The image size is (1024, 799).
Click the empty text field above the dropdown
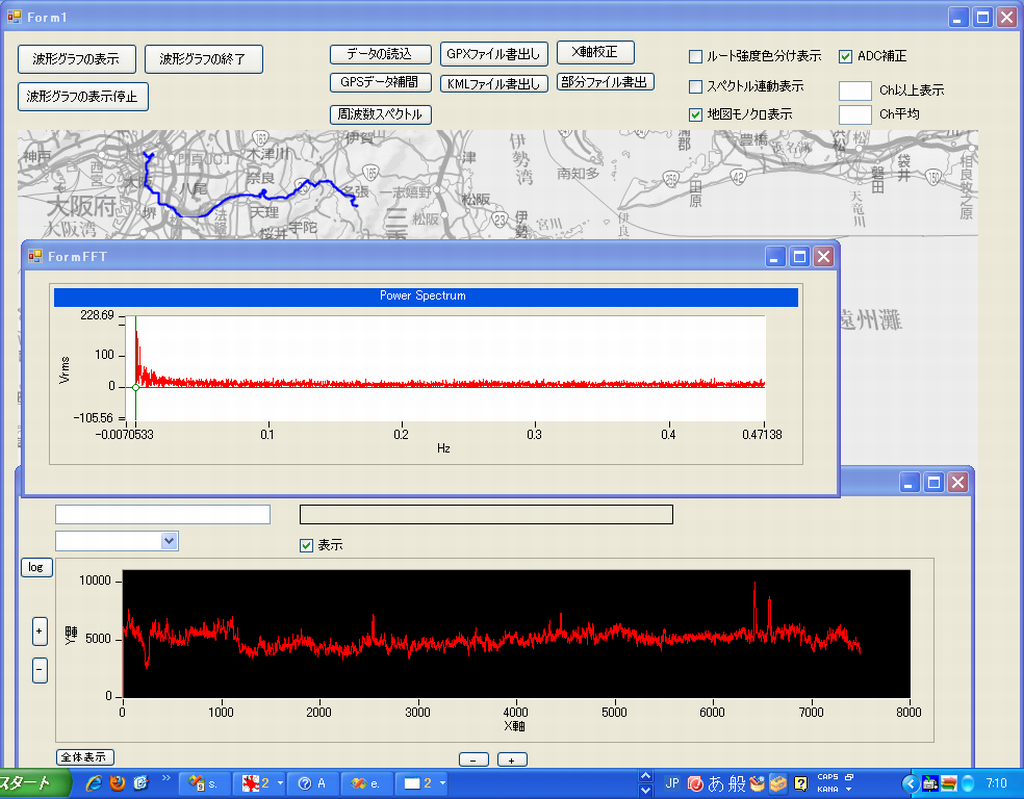click(163, 514)
